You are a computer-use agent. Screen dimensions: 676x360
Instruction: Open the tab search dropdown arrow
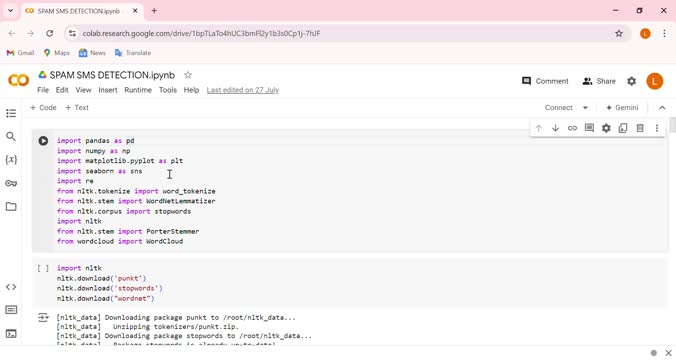tap(10, 11)
